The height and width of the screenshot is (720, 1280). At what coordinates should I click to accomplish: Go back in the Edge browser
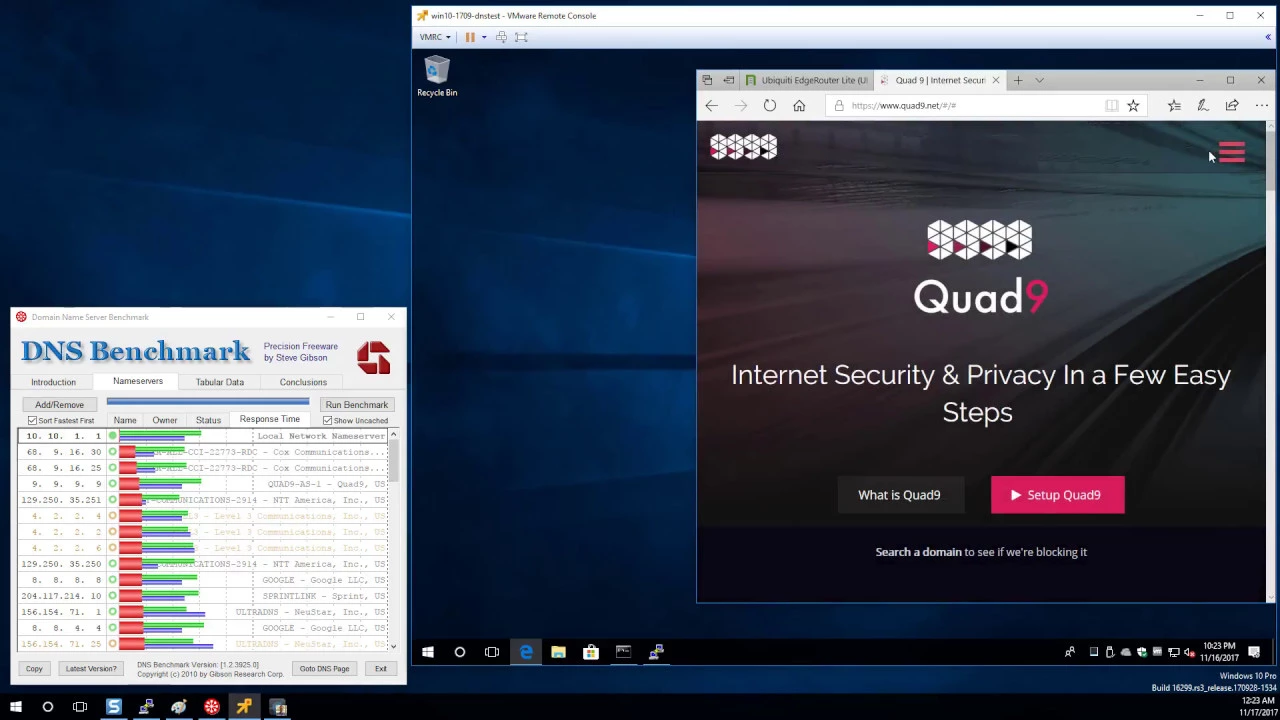click(x=711, y=106)
